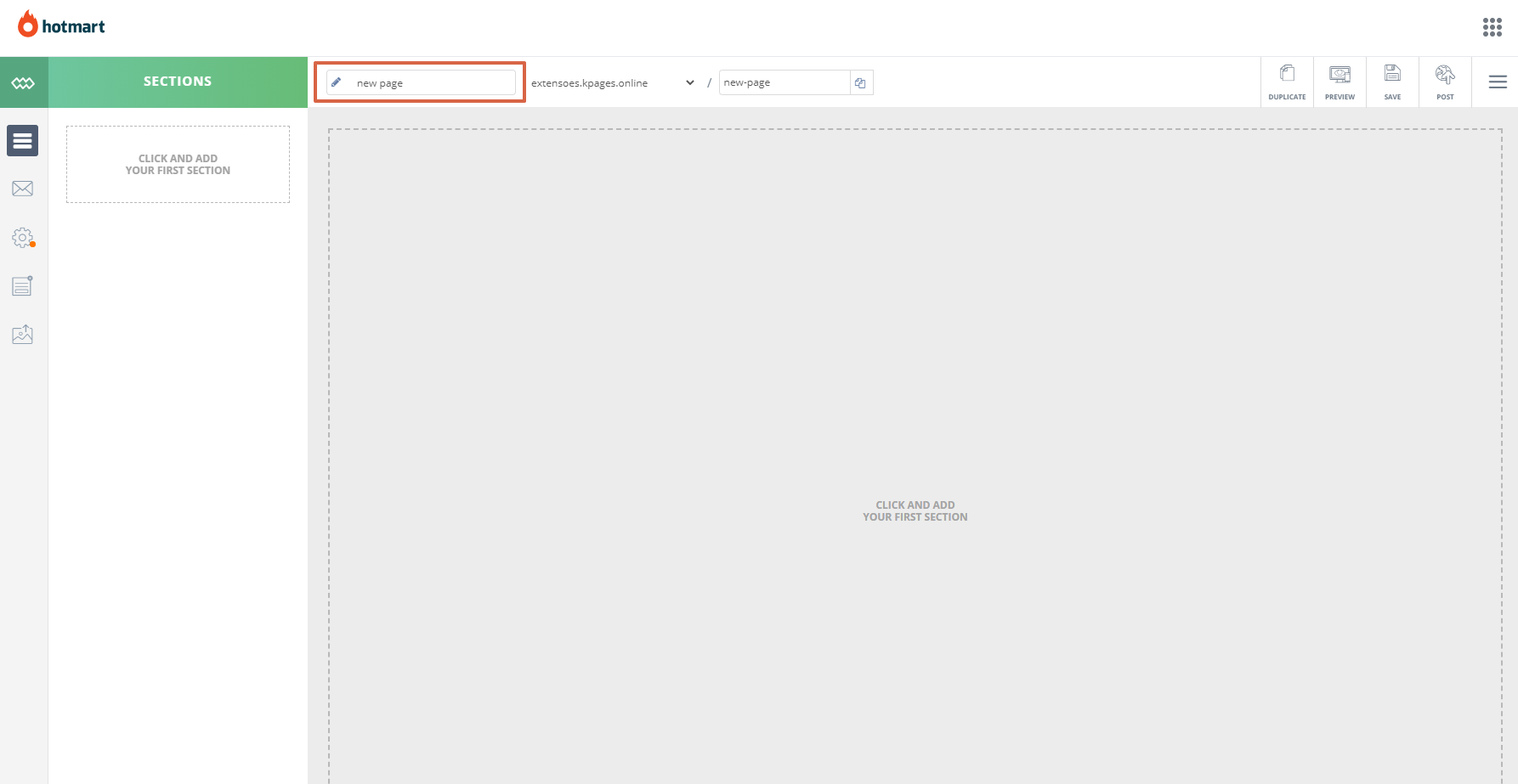The width and height of the screenshot is (1518, 784).
Task: Open page settings gear icon
Action: coord(23,238)
